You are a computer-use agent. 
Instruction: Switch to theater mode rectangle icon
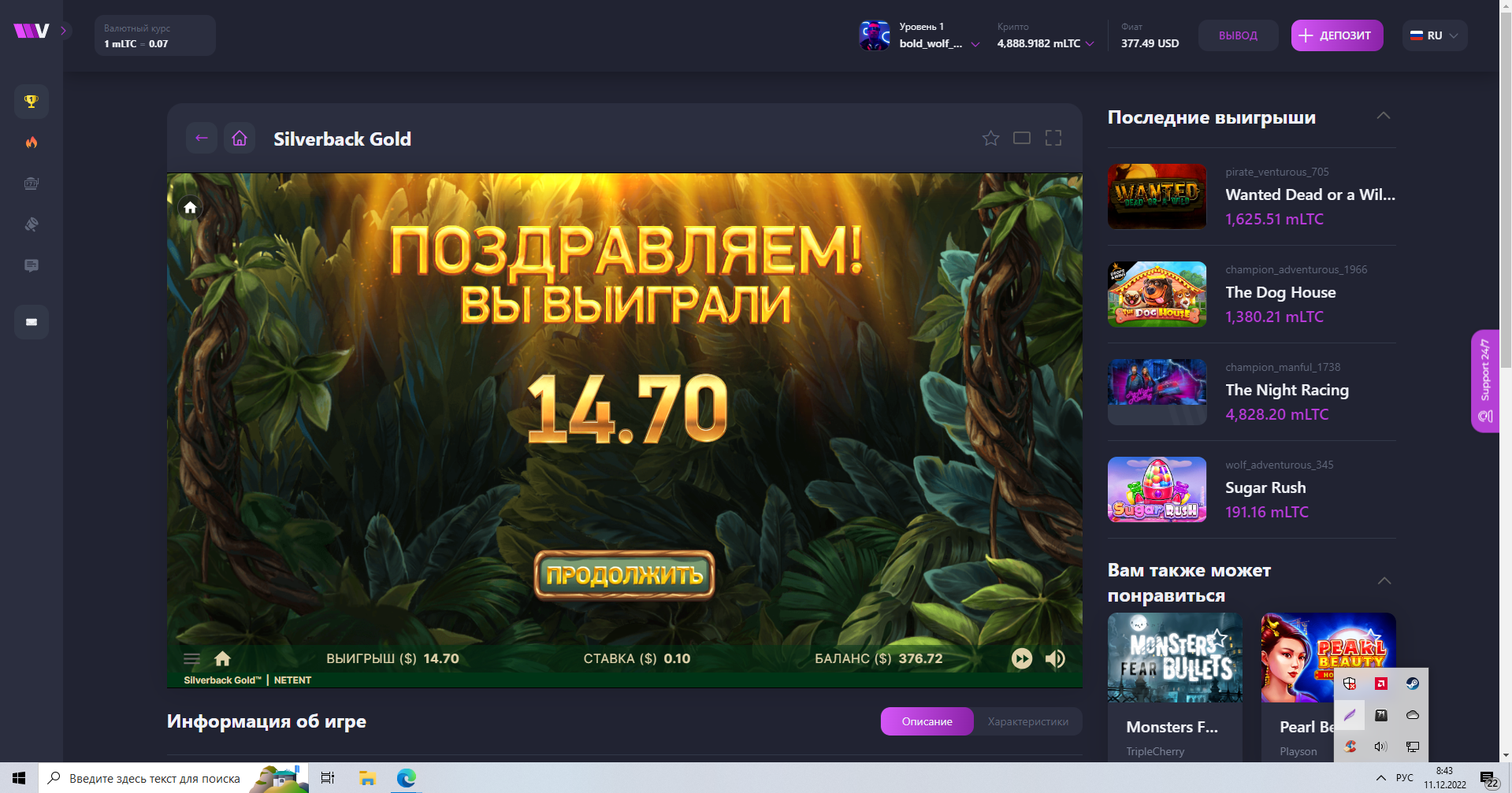click(x=1022, y=139)
